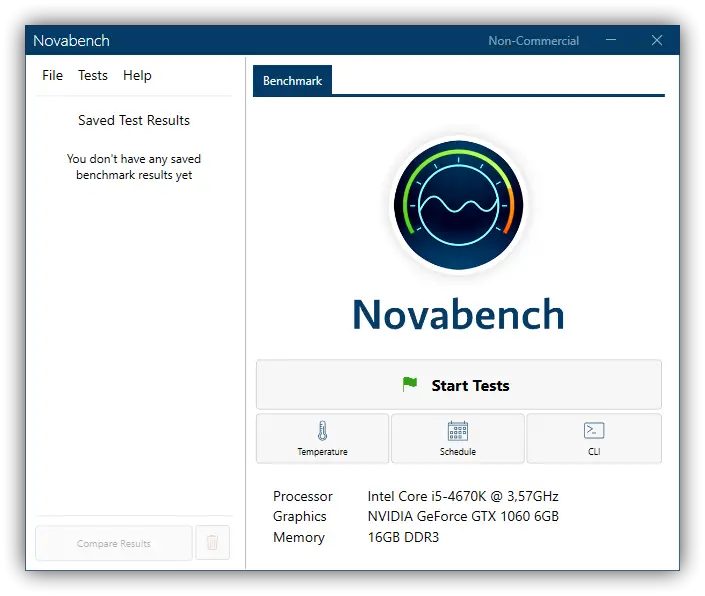The height and width of the screenshot is (596, 705).
Task: Open the File menu
Action: coord(52,76)
